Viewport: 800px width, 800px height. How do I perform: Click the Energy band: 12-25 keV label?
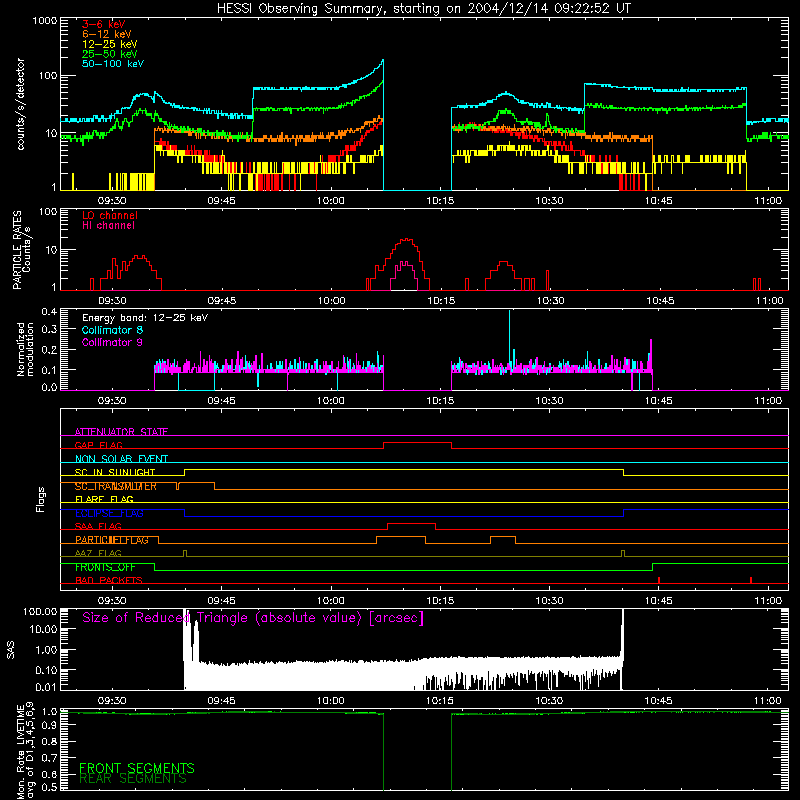tap(145, 318)
